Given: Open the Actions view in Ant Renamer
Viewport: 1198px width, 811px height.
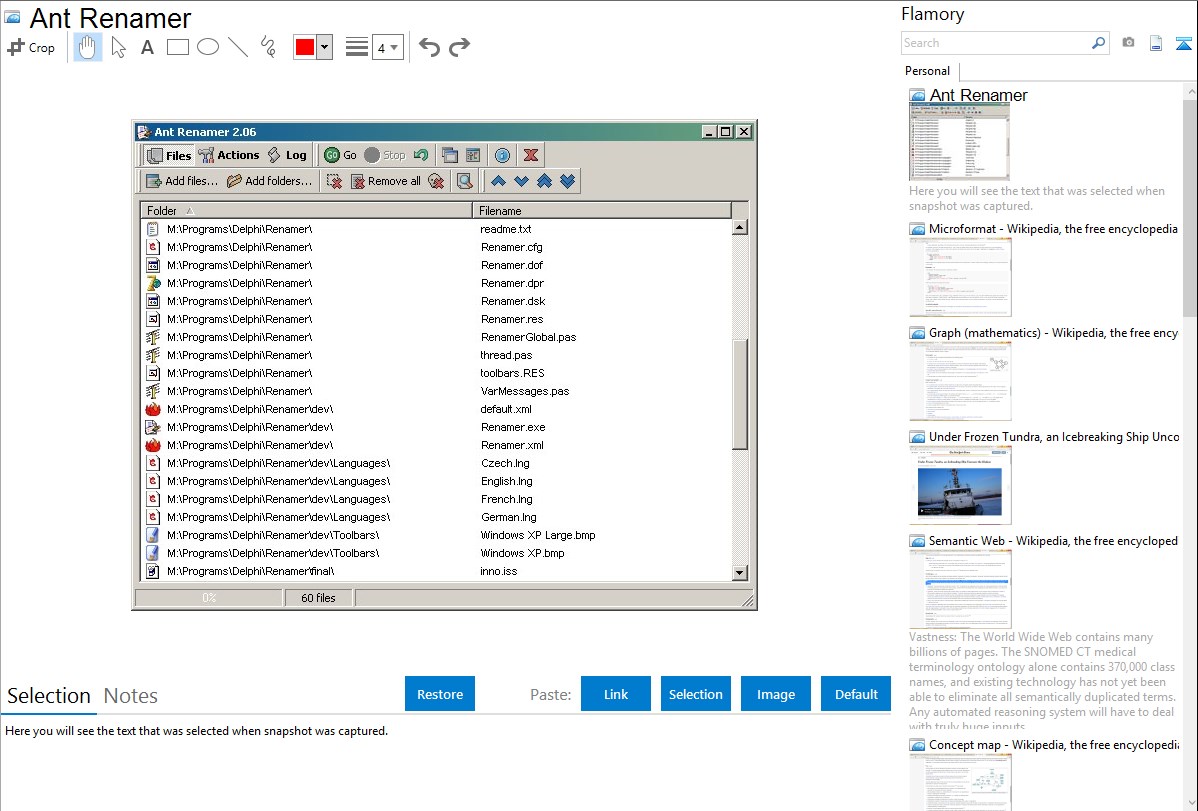Looking at the screenshot, I should point(229,155).
